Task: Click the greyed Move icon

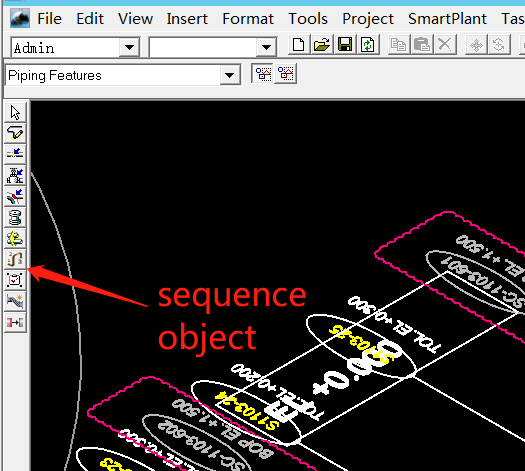Action: tap(476, 45)
